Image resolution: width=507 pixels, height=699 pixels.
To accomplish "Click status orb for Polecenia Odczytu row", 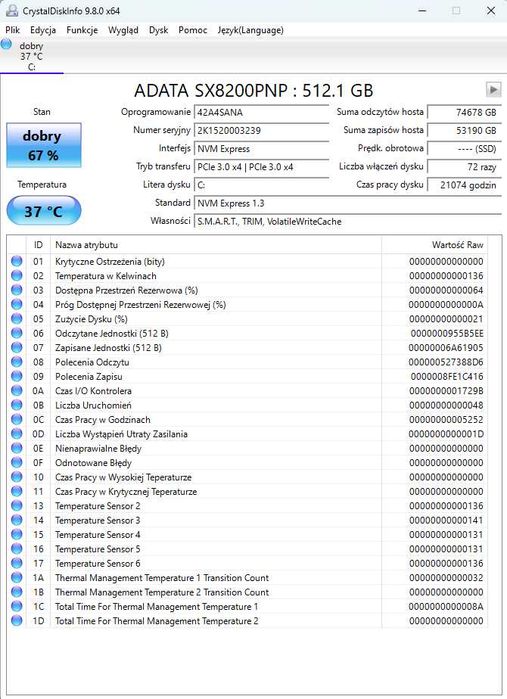I will (x=16, y=362).
